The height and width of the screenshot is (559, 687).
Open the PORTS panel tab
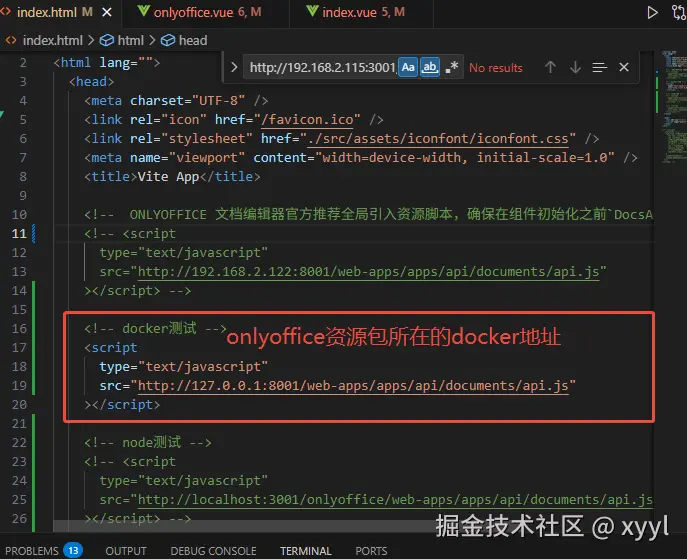371,551
